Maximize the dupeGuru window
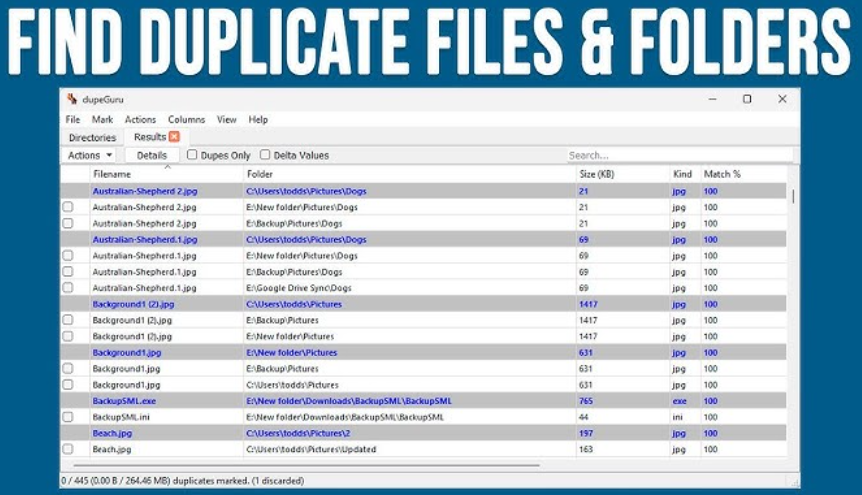Viewport: 862px width, 495px height. point(747,99)
